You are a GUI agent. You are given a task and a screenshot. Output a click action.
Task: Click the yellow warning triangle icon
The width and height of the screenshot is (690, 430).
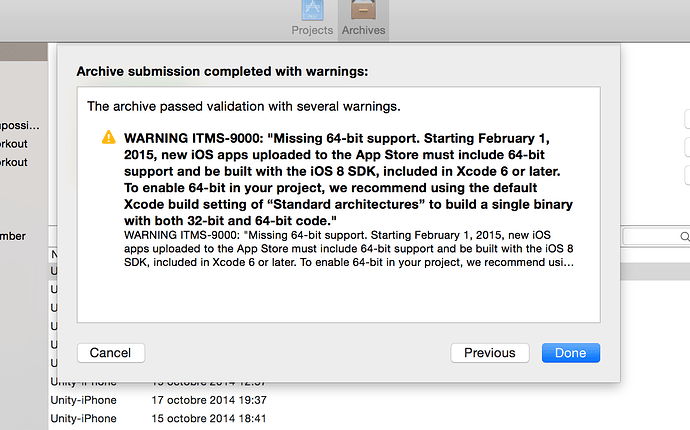tap(108, 137)
